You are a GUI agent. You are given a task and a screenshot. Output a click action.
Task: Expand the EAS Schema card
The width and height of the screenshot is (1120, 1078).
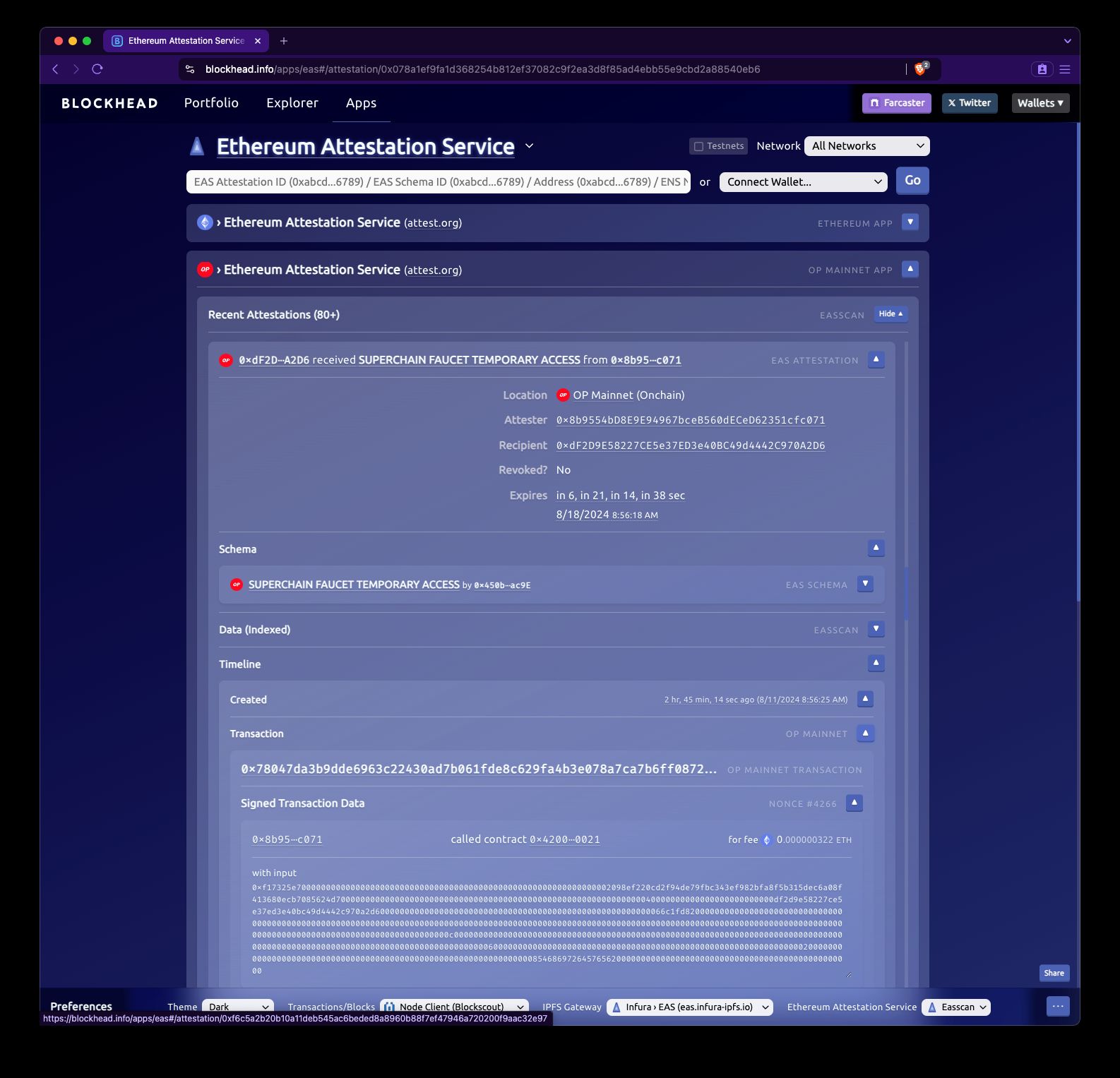click(x=865, y=584)
